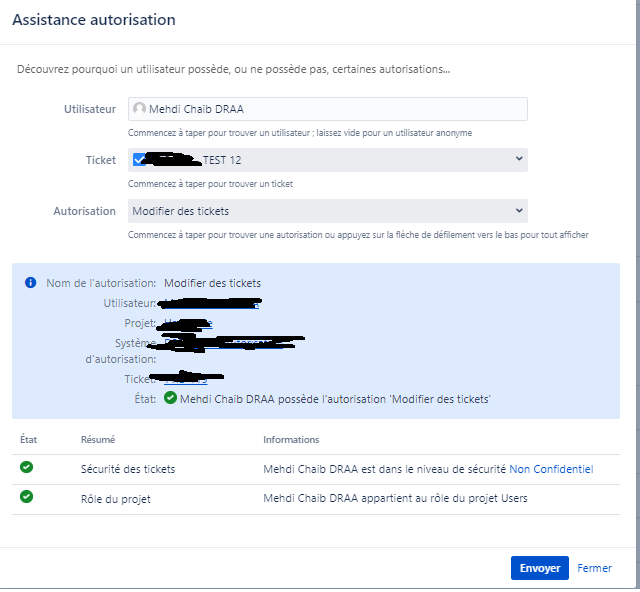Click the Découvrez pourquoi description text
The height and width of the screenshot is (592, 640).
(233, 69)
